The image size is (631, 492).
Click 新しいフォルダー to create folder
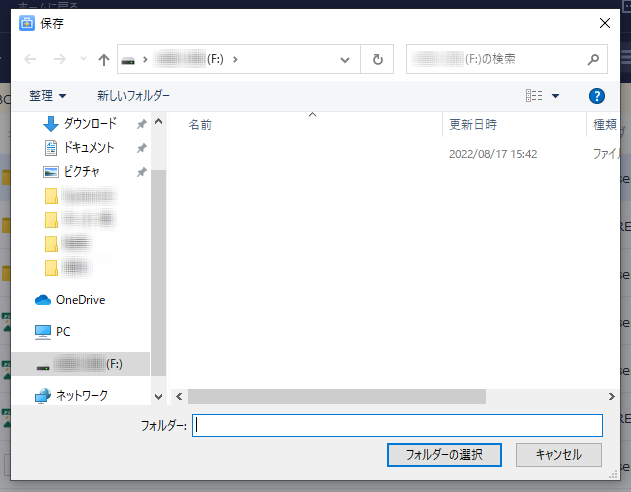click(x=133, y=96)
